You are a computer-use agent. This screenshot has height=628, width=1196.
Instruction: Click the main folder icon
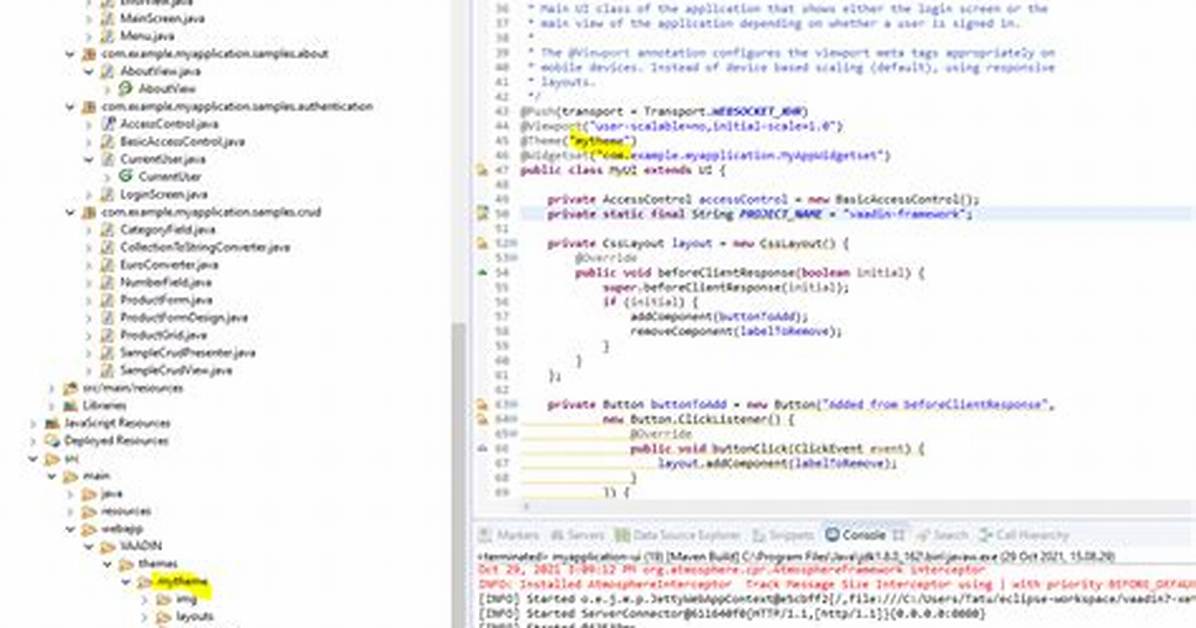(71, 476)
